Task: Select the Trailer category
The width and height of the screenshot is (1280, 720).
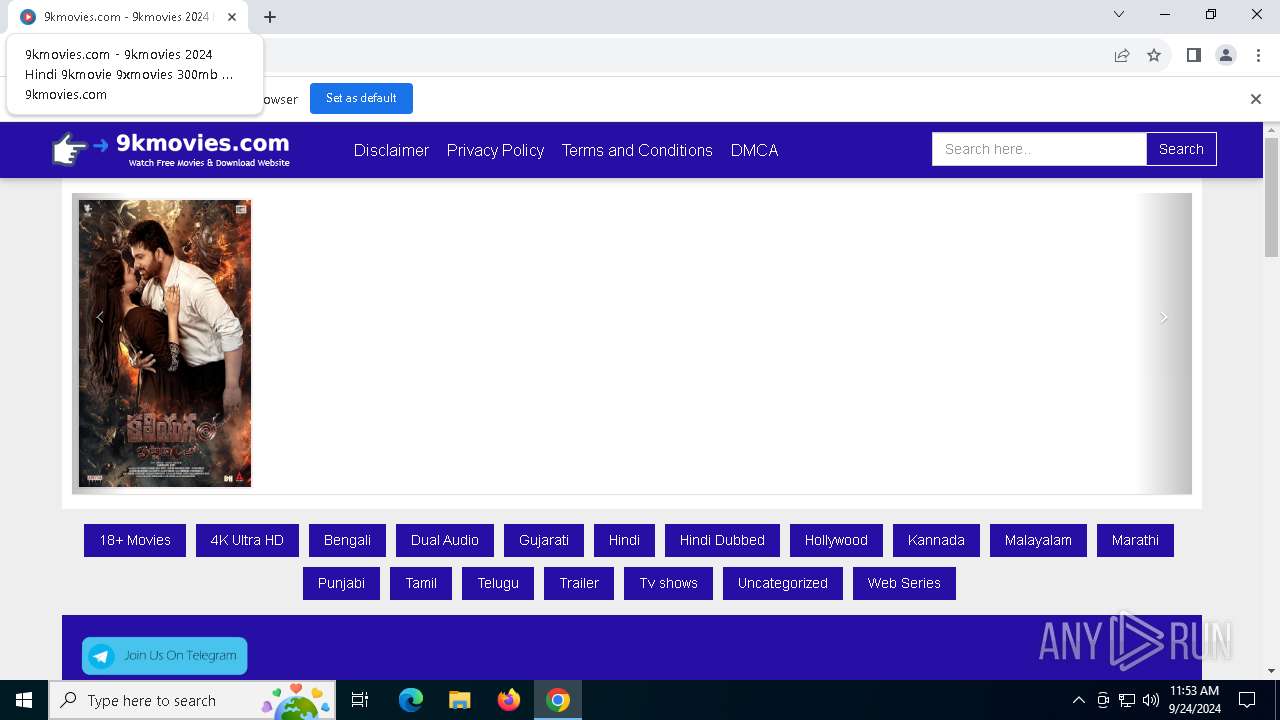Action: coord(579,583)
